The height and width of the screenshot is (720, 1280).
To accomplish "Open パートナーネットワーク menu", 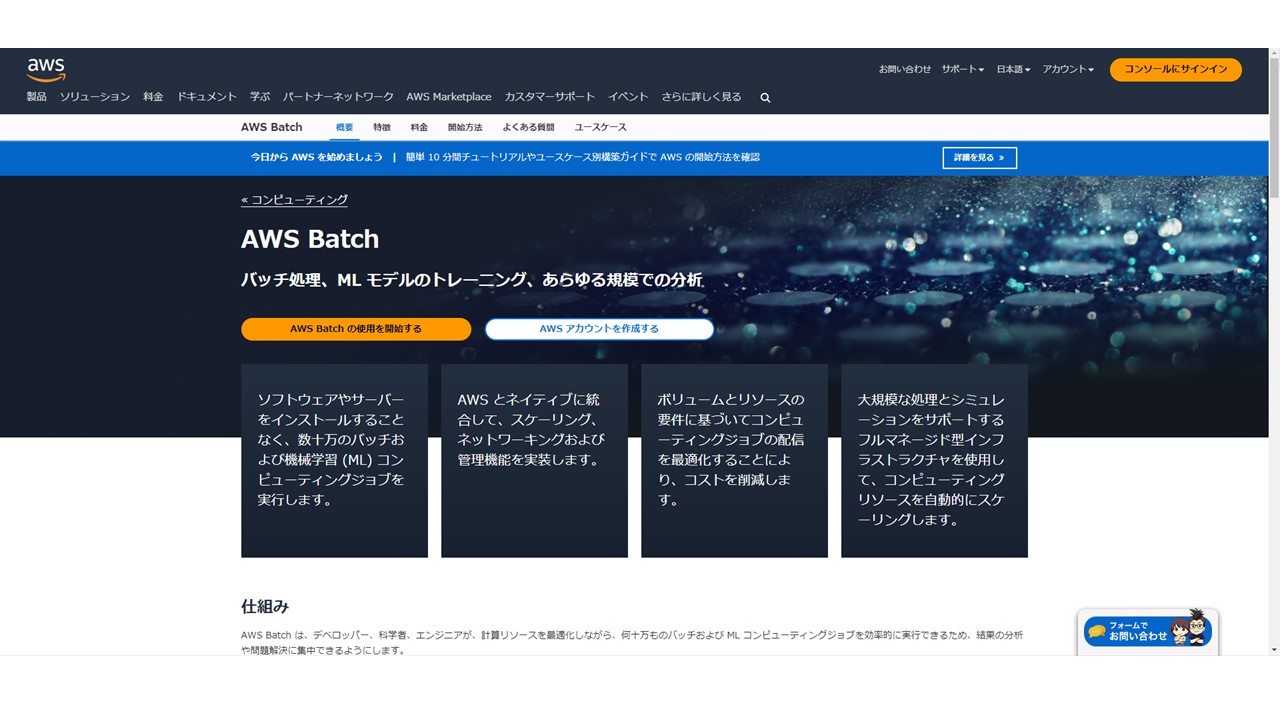I will 338,97.
